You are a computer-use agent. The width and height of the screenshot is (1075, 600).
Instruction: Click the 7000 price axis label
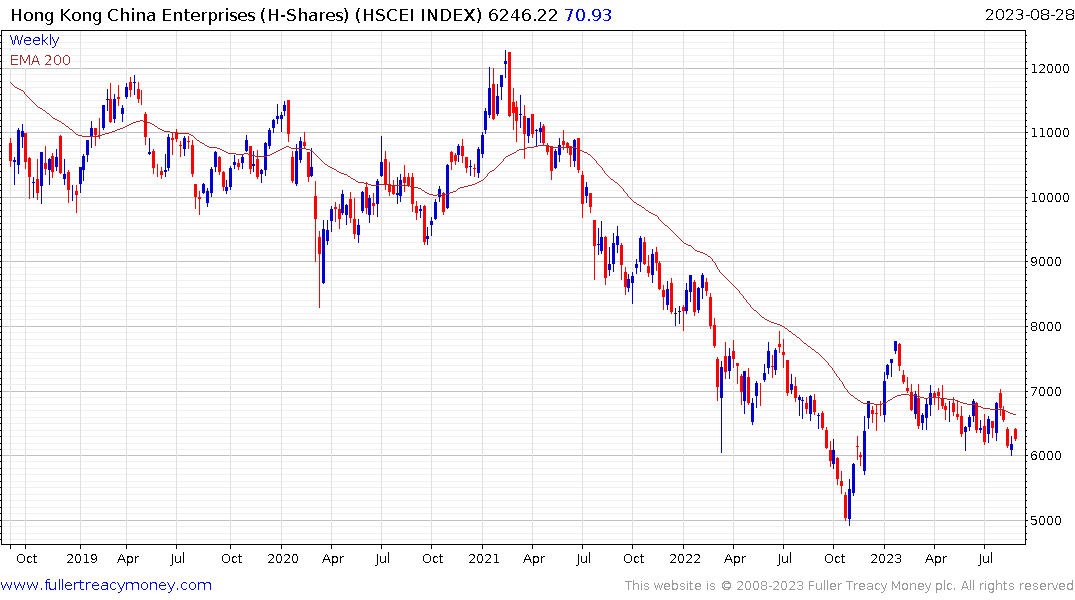click(x=1046, y=392)
